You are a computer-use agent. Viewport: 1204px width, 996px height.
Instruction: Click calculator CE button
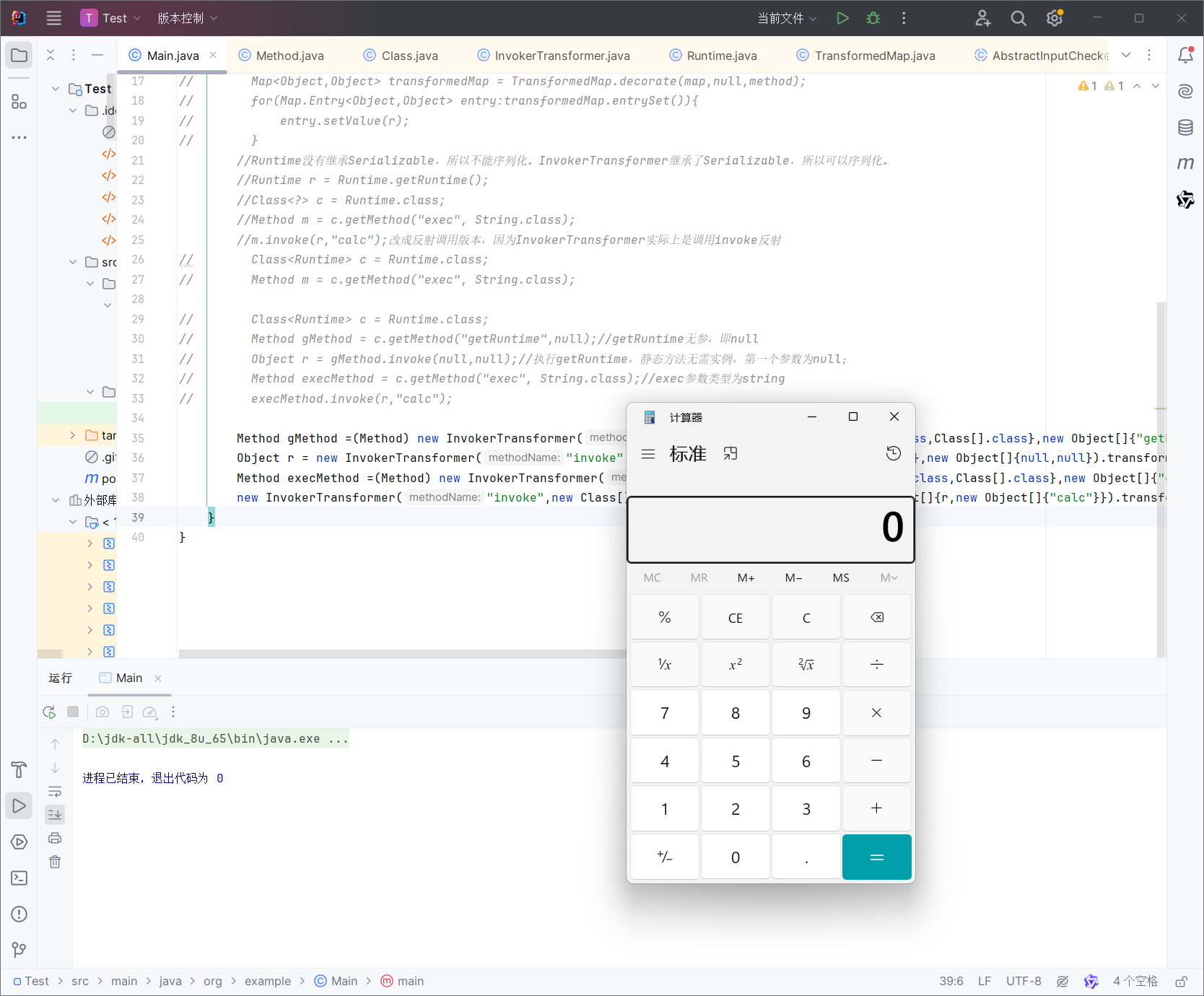(x=735, y=618)
